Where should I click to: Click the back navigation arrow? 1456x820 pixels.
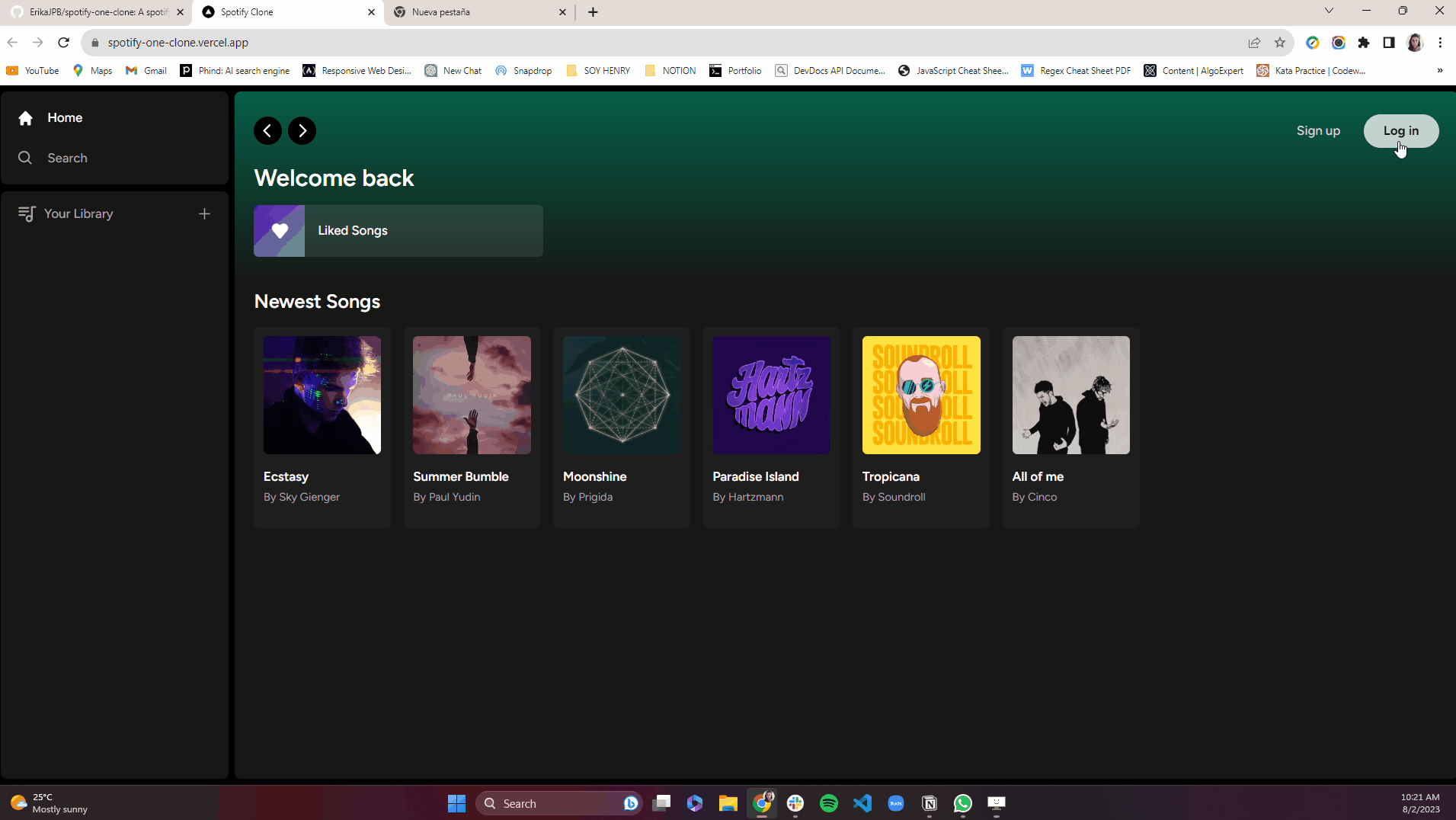267,130
